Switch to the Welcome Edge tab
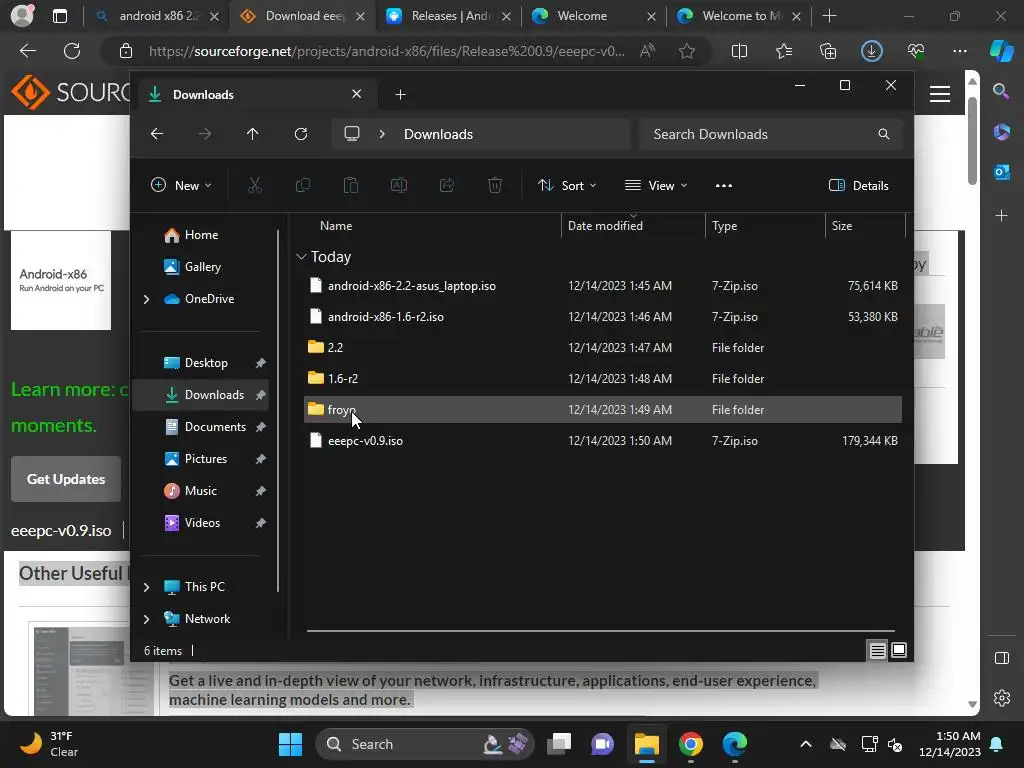 (594, 16)
